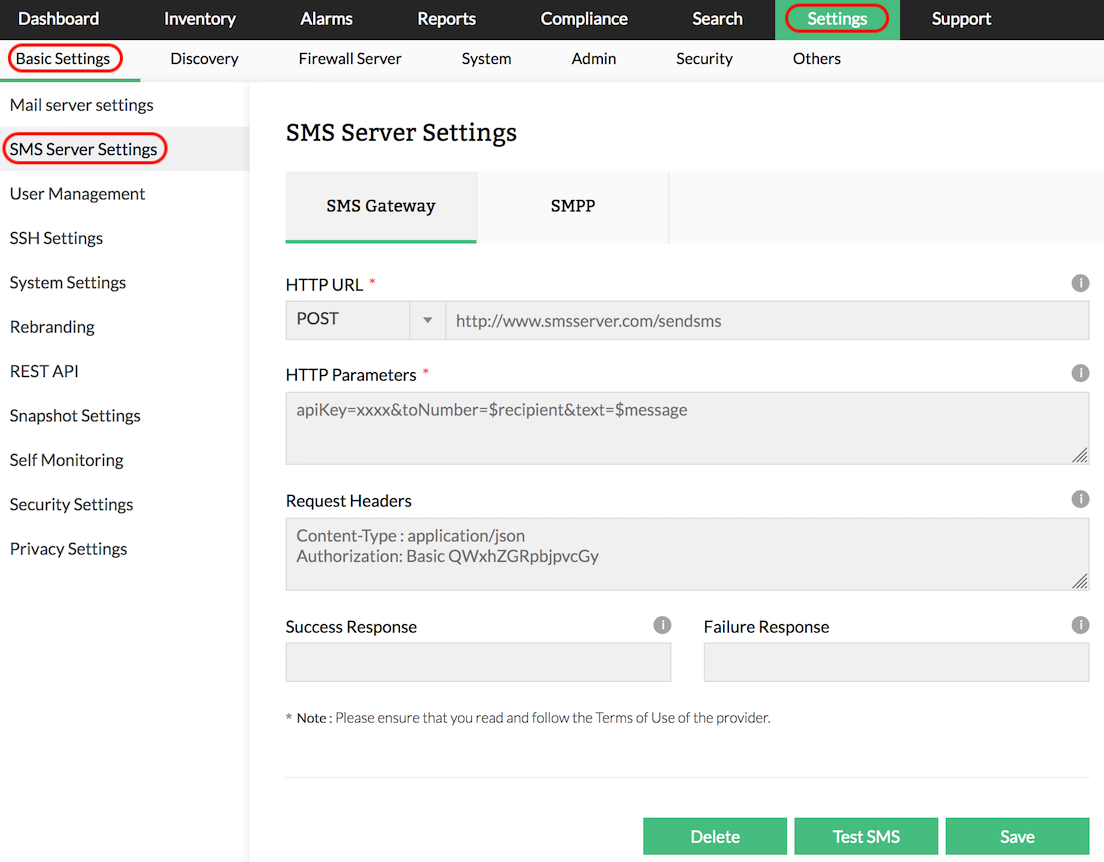Click inside the Success Response field
The image size is (1104, 862).
click(x=478, y=662)
